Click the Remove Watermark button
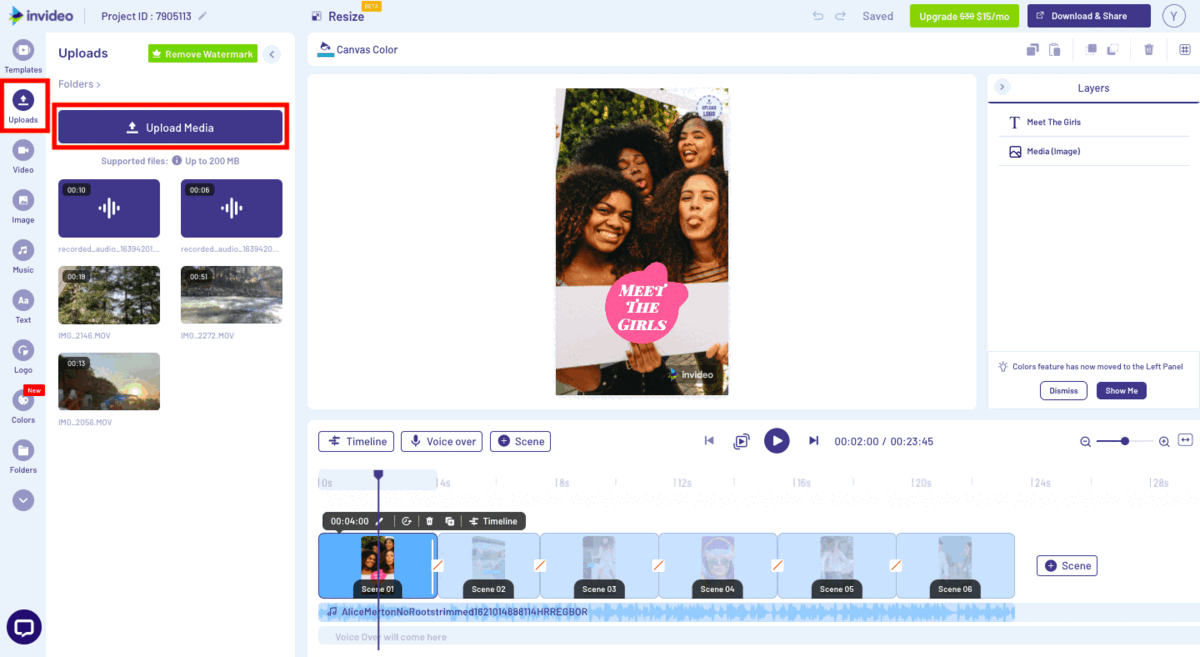This screenshot has height=657, width=1200. (202, 53)
